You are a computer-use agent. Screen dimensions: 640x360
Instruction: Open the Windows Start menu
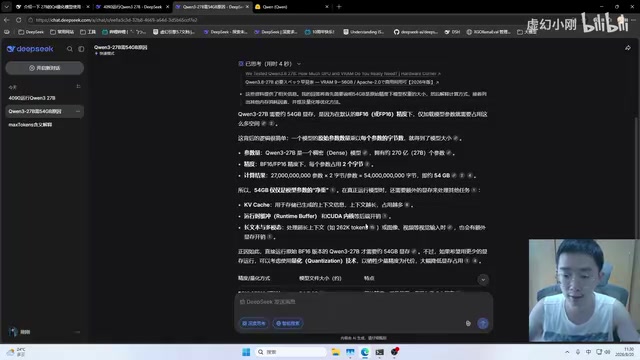pyautogui.click(x=246, y=352)
